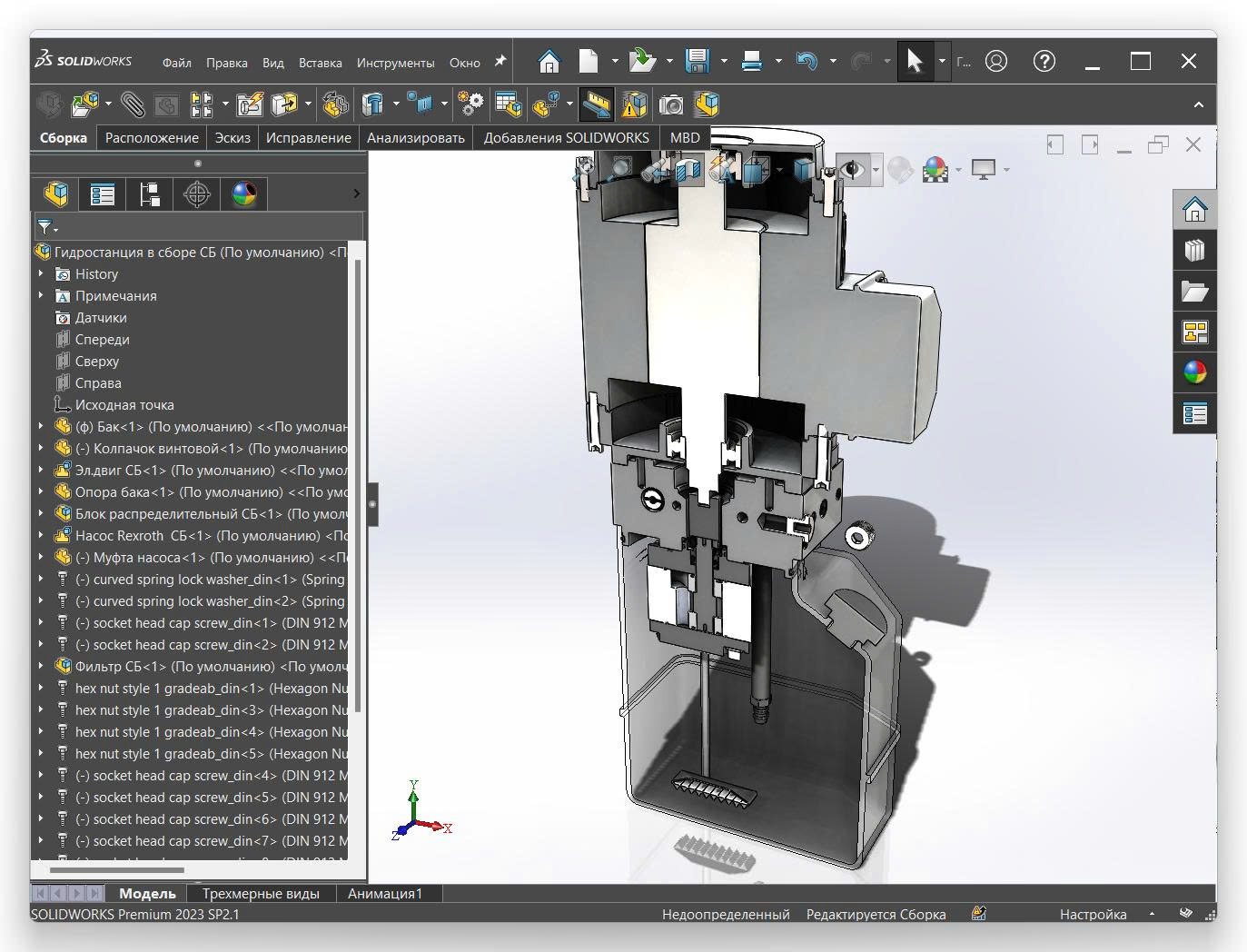This screenshot has height=952, width=1247.
Task: Click the Edit Appearance sphere icon
Action: (899, 170)
